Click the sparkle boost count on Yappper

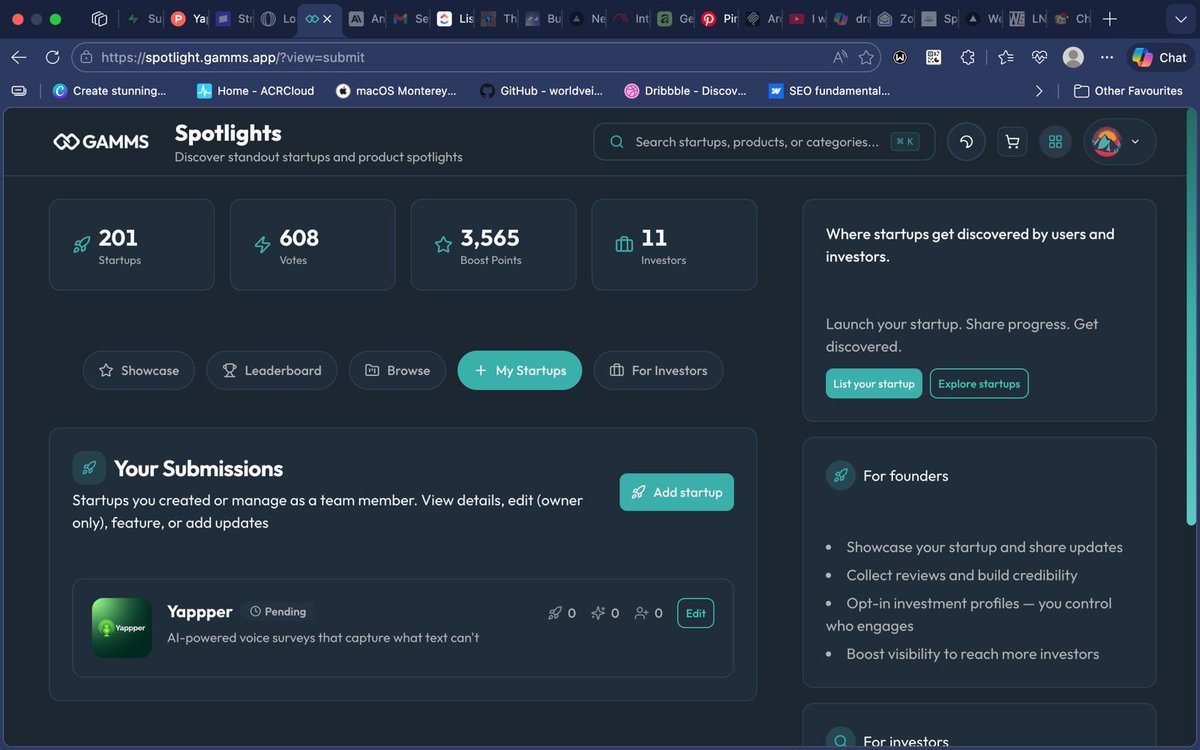[605, 613]
